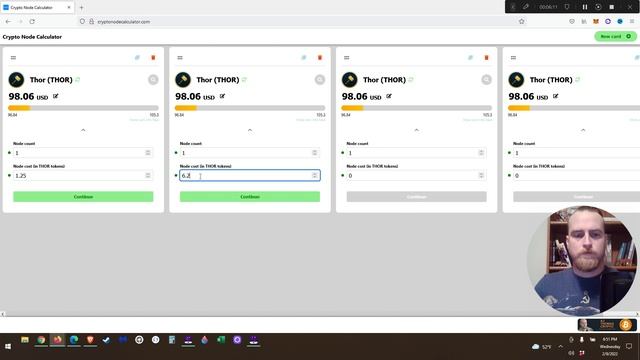Screen dimensions: 640x360
Task: Reload the page in the browser
Action: coord(32,21)
